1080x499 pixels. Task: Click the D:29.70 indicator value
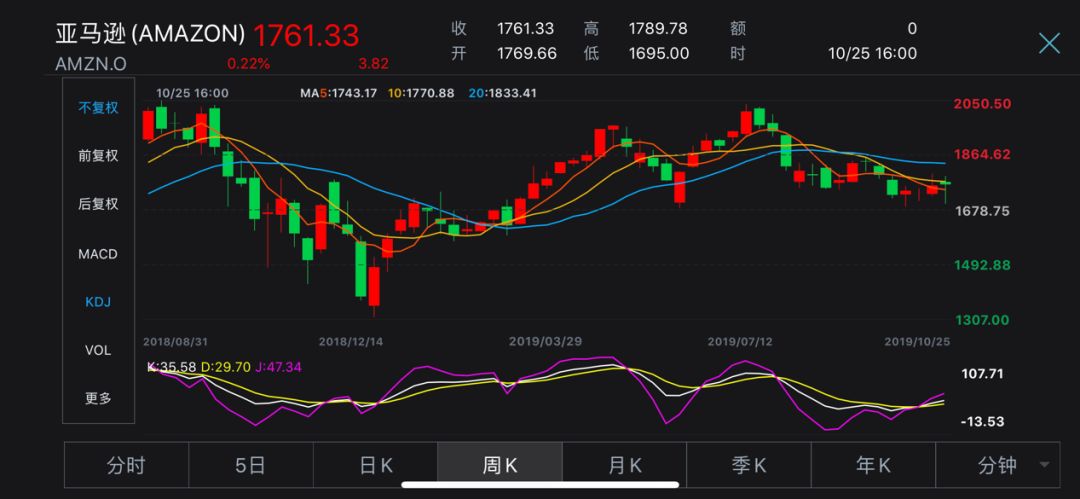pos(225,367)
